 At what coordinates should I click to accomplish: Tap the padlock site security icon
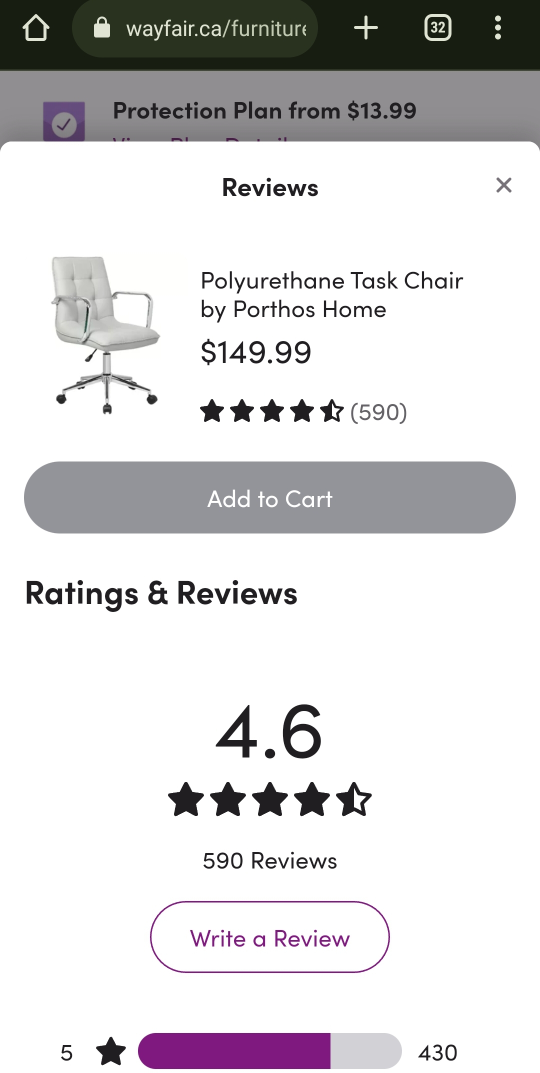tap(102, 28)
